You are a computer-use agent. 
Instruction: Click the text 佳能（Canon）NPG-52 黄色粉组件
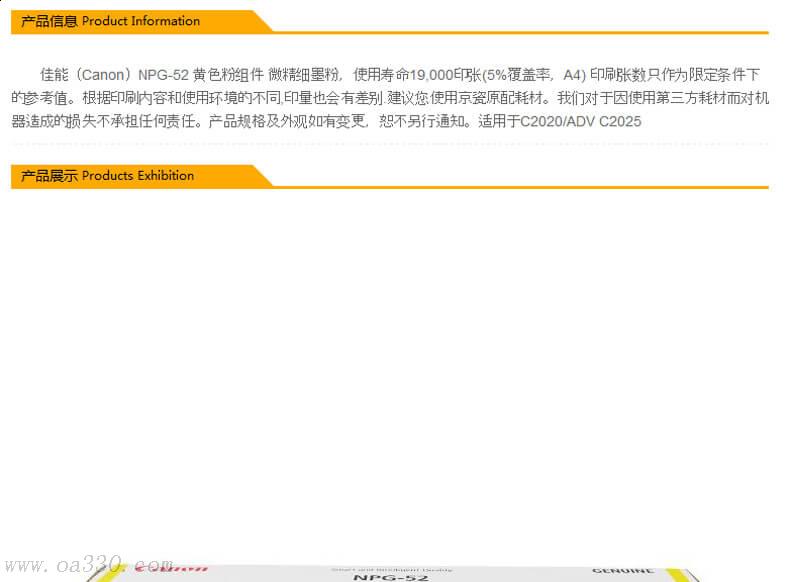[152, 75]
